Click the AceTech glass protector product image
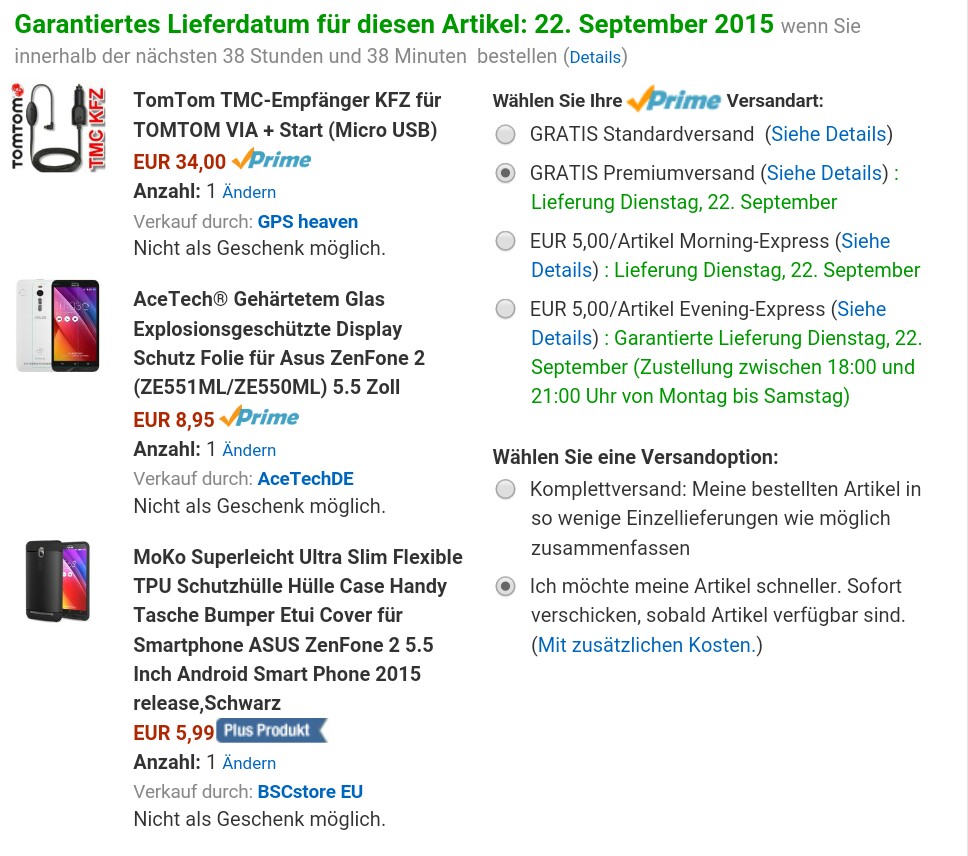 point(58,325)
